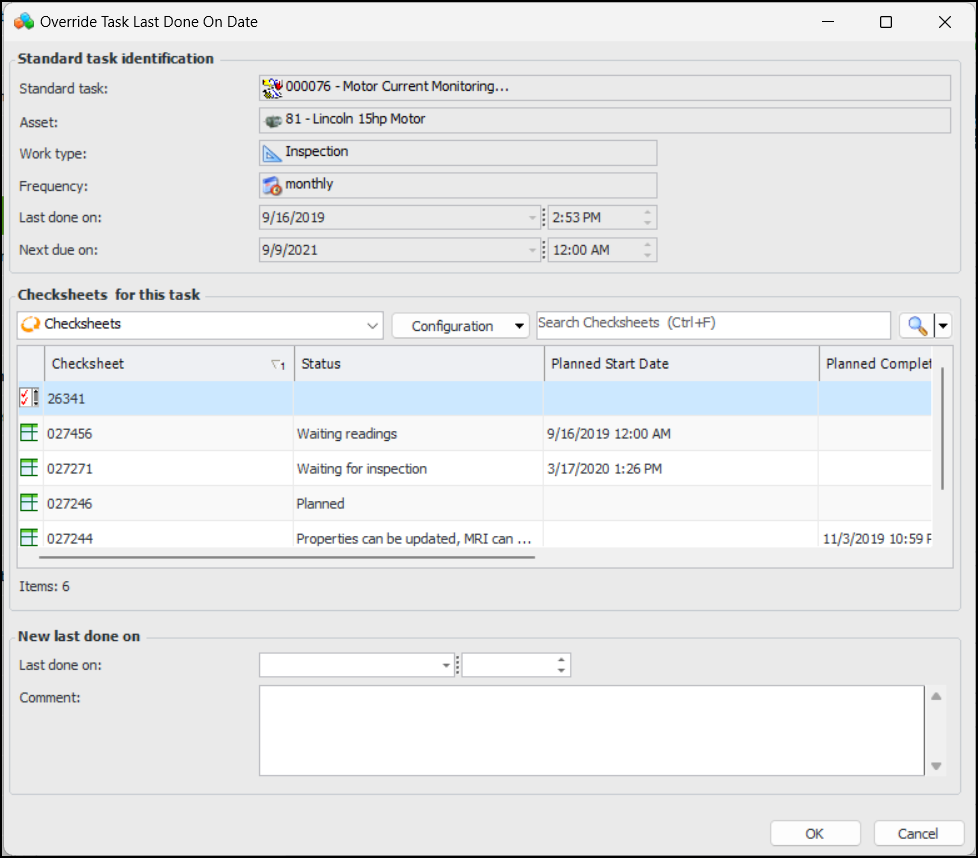Open the Checksheets view dropdown
Viewport: 978px width, 858px height.
(x=373, y=325)
